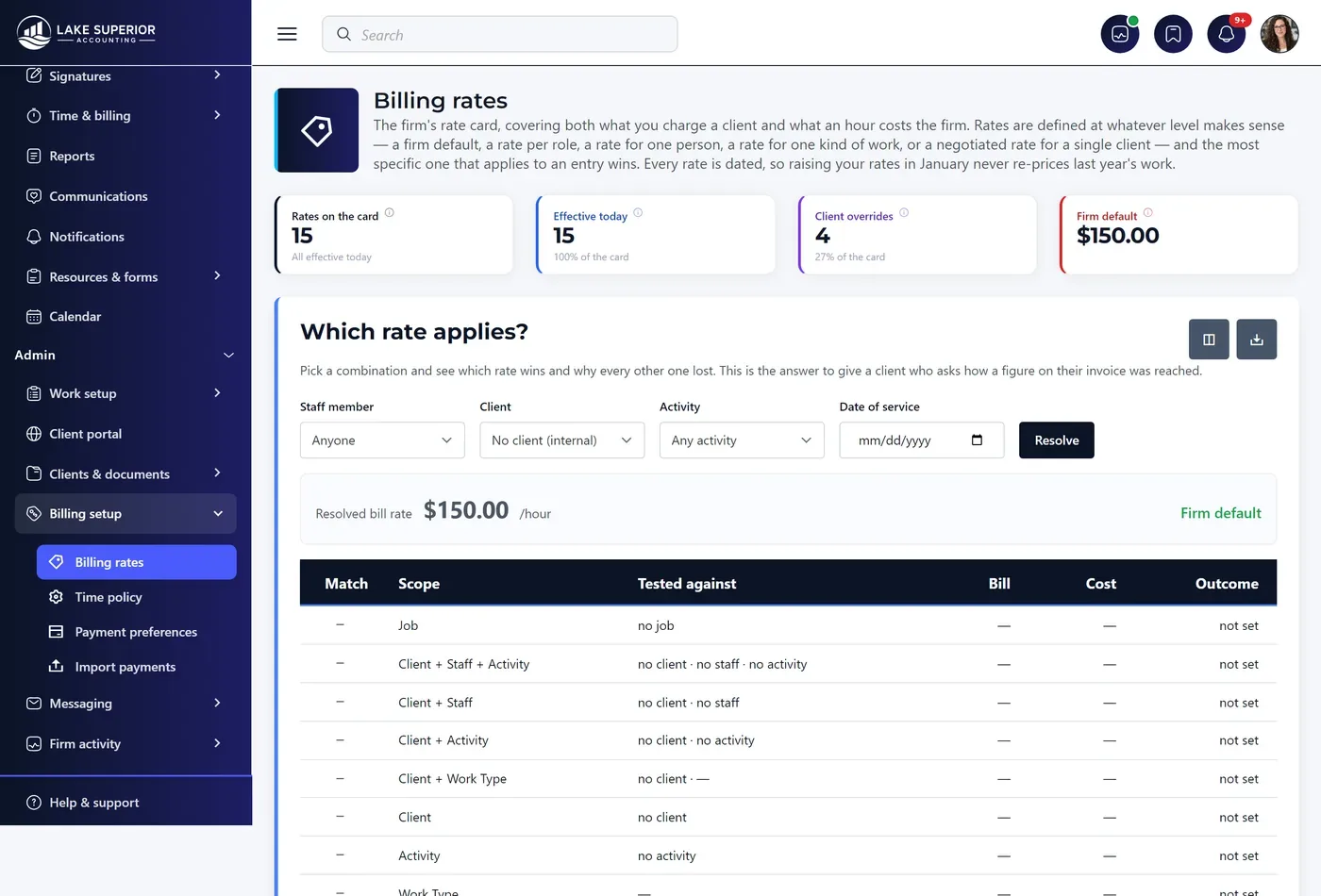Image resolution: width=1321 pixels, height=896 pixels.
Task: Click the Date of service field
Action: tap(922, 440)
